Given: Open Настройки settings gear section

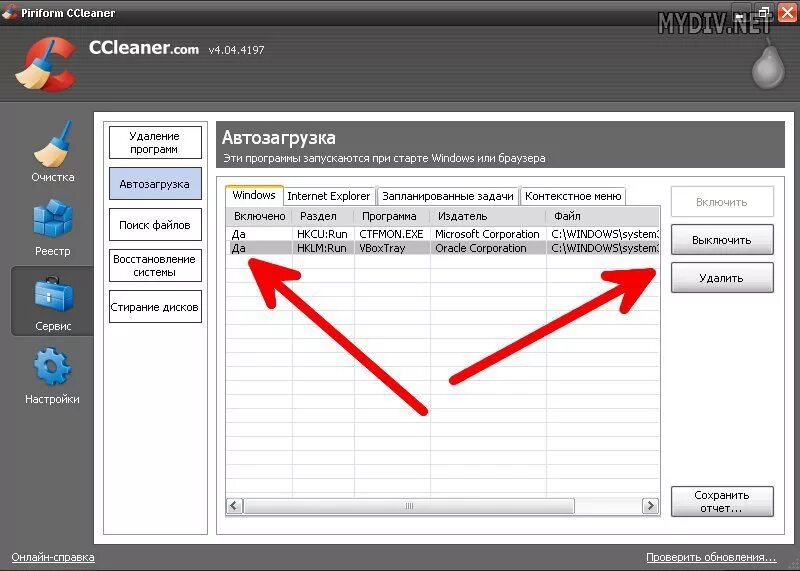Looking at the screenshot, I should click(x=53, y=376).
